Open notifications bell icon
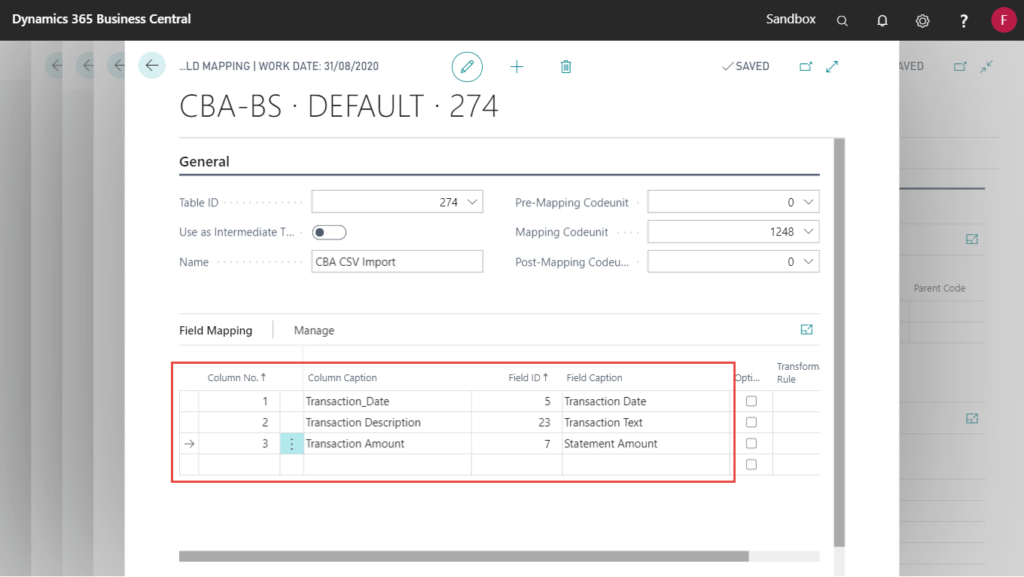The image size is (1024, 577). [x=881, y=20]
